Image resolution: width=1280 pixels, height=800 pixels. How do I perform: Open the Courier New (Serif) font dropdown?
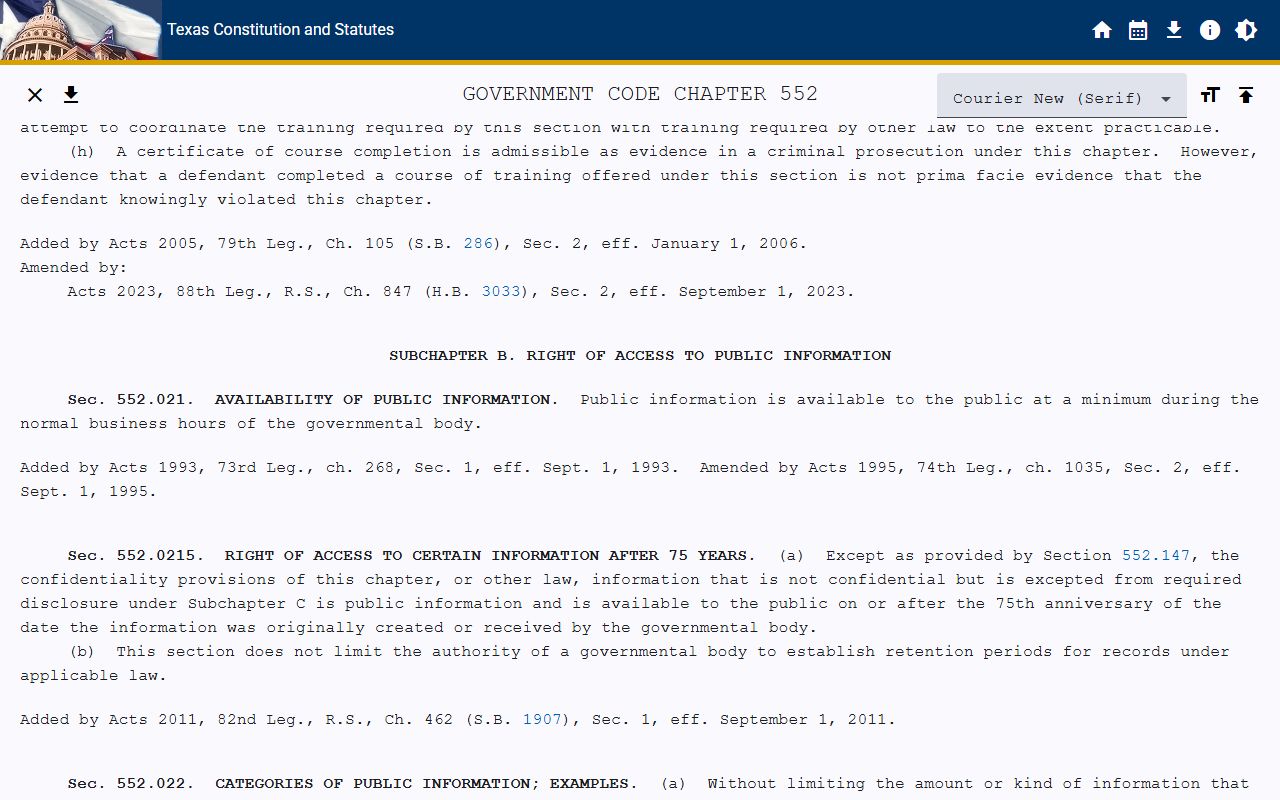tap(1062, 96)
